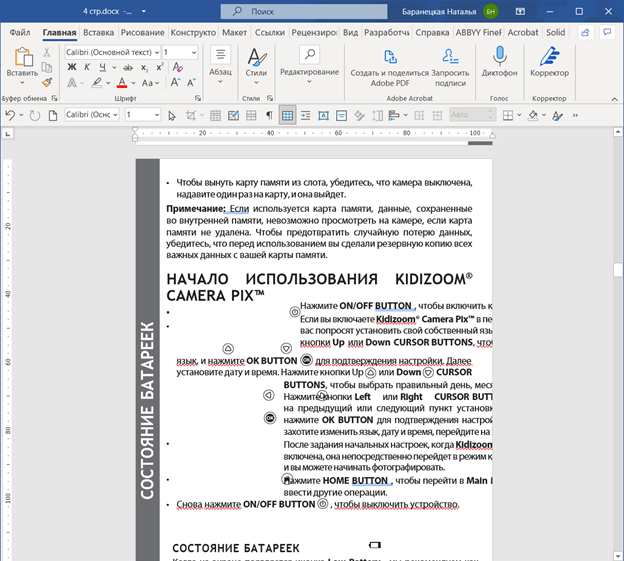This screenshot has width=624, height=561.
Task: Toggle superscript x² formatting
Action: [160, 67]
